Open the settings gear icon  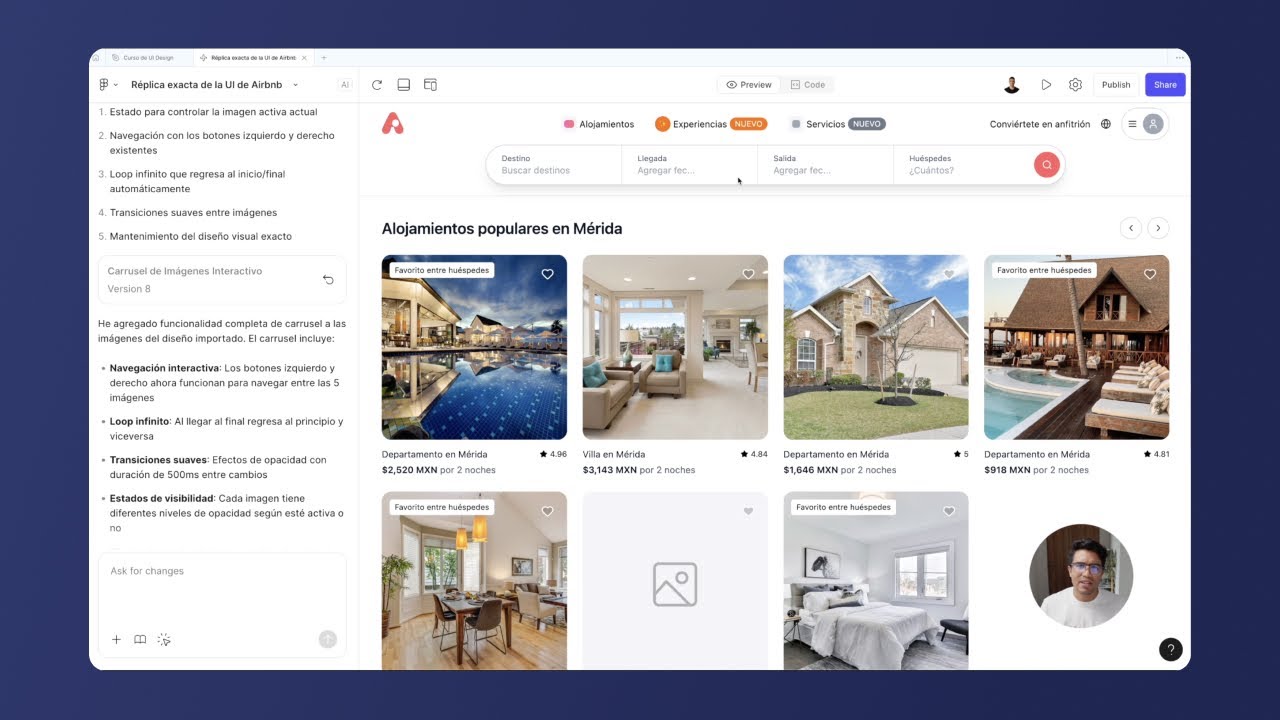point(1075,85)
